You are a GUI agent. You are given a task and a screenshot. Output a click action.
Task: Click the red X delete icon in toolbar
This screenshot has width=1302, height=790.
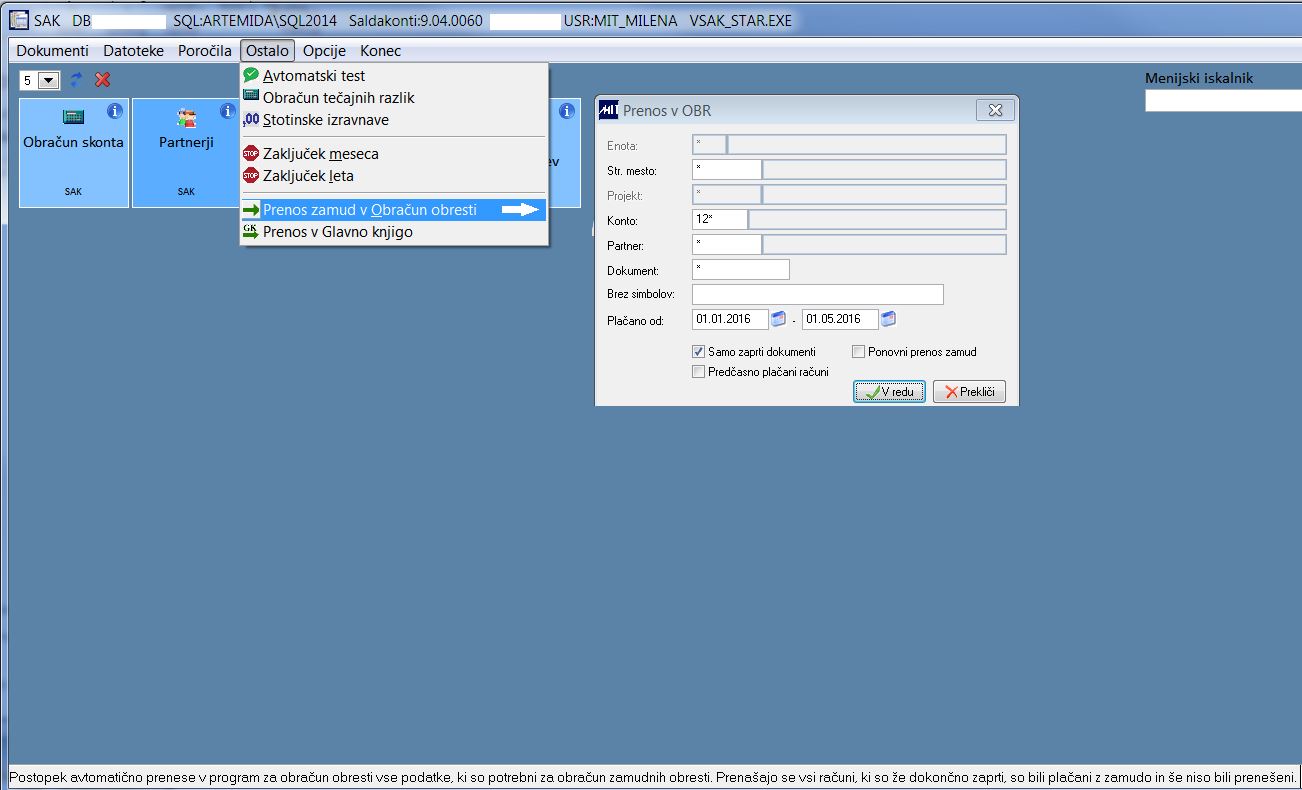click(102, 79)
